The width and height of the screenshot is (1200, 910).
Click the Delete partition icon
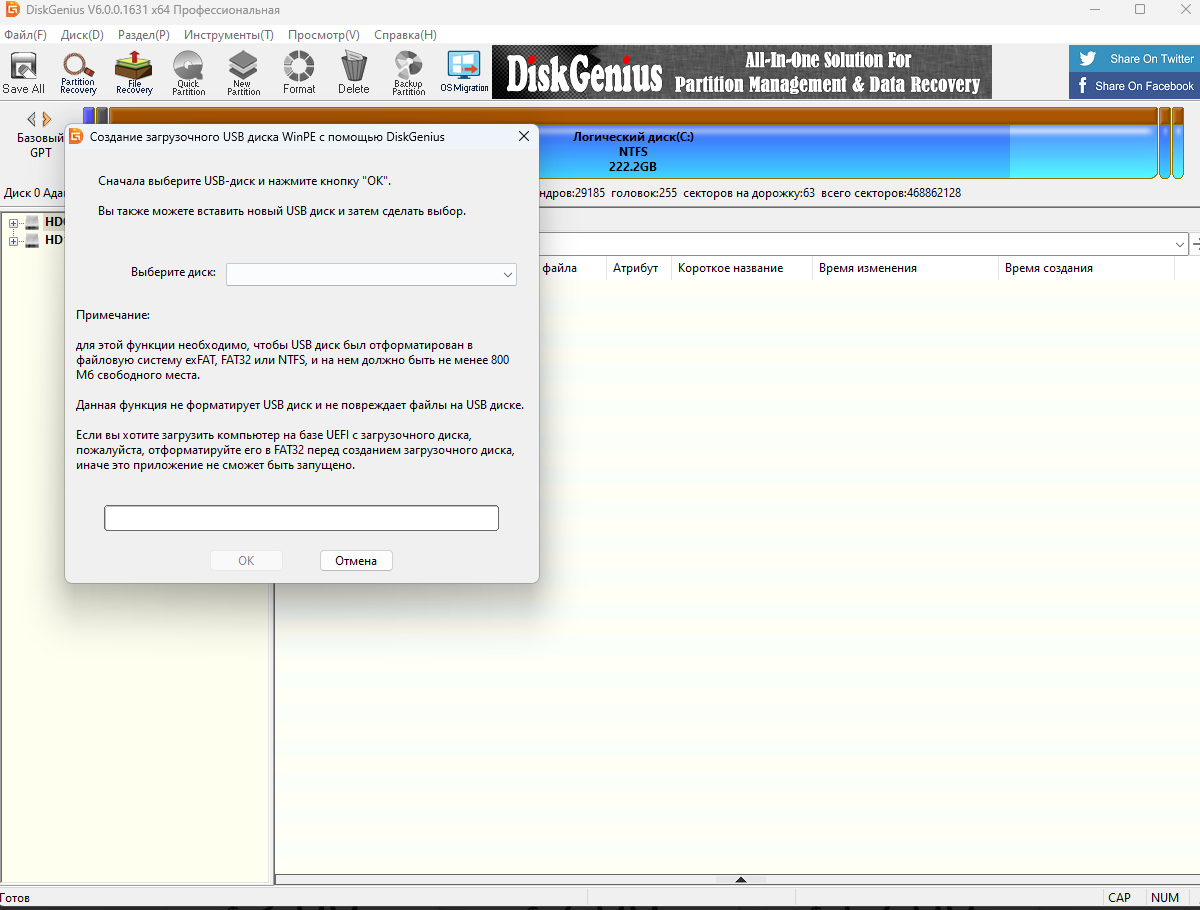click(353, 73)
